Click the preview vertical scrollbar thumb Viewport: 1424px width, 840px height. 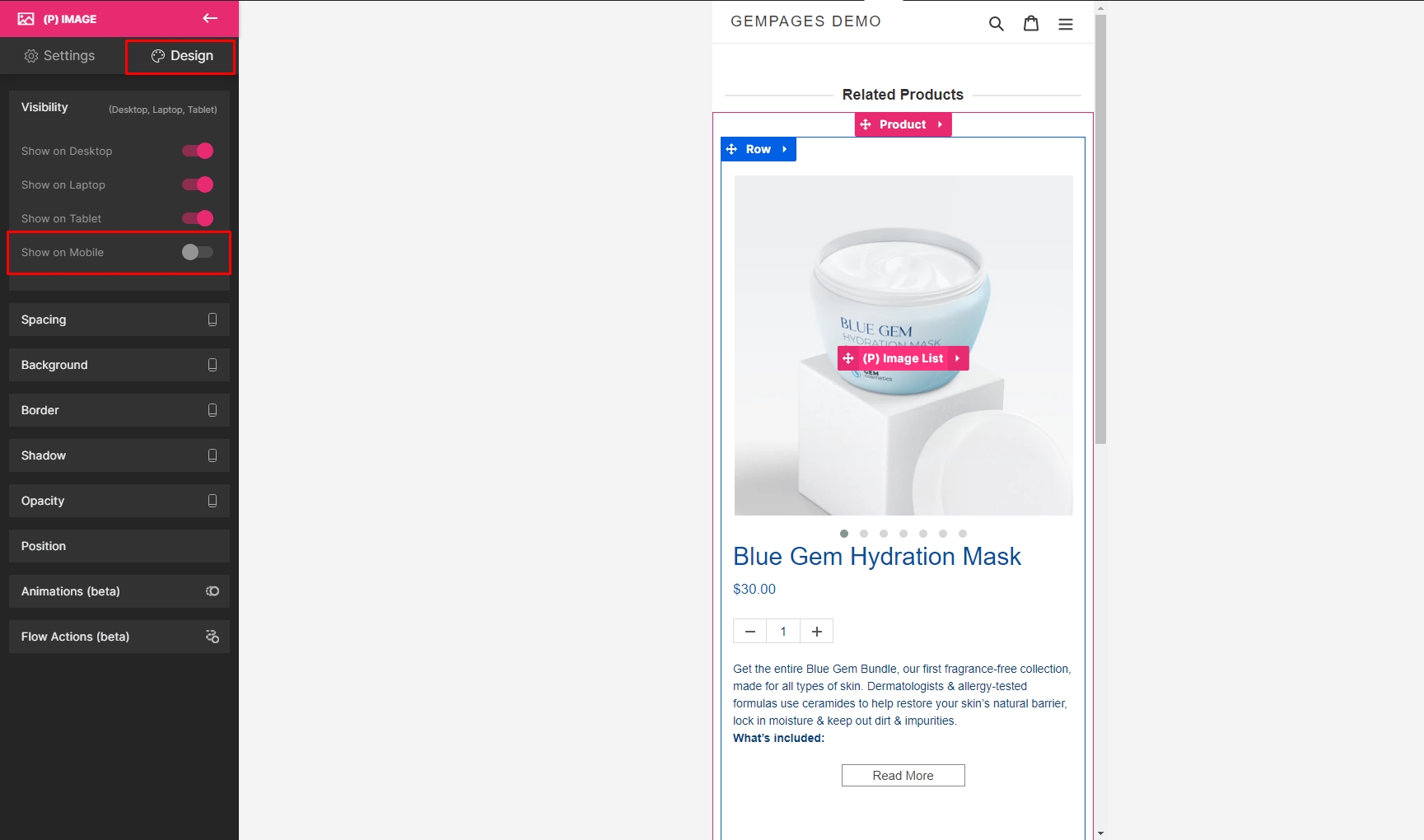[1100, 229]
